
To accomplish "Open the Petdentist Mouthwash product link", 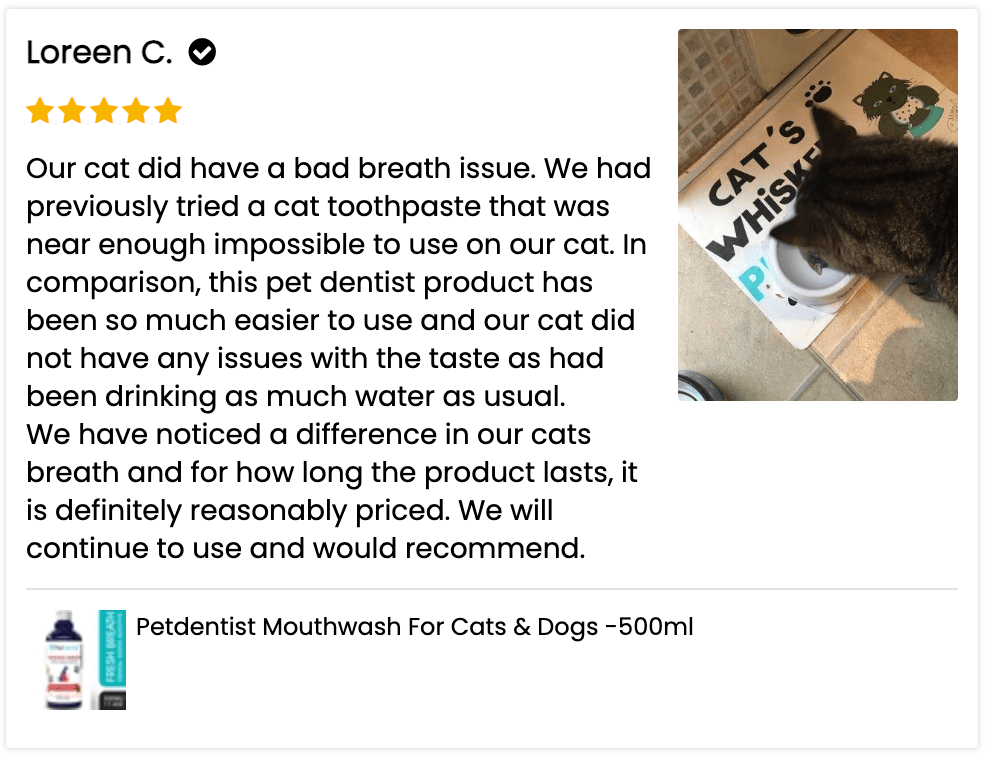I will 414,627.
